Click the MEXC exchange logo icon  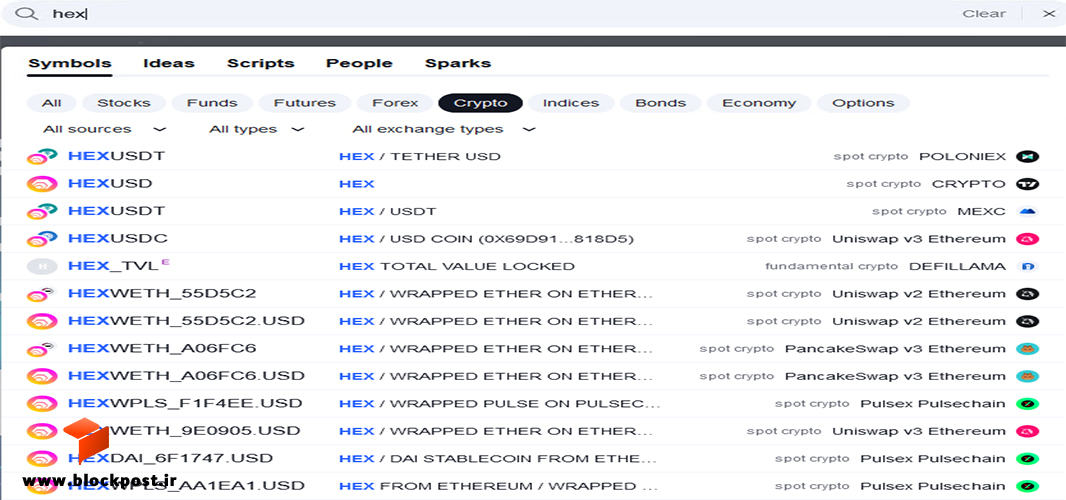pyautogui.click(x=1028, y=212)
